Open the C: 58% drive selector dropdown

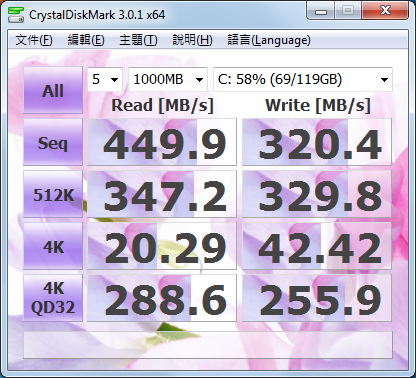tap(303, 79)
